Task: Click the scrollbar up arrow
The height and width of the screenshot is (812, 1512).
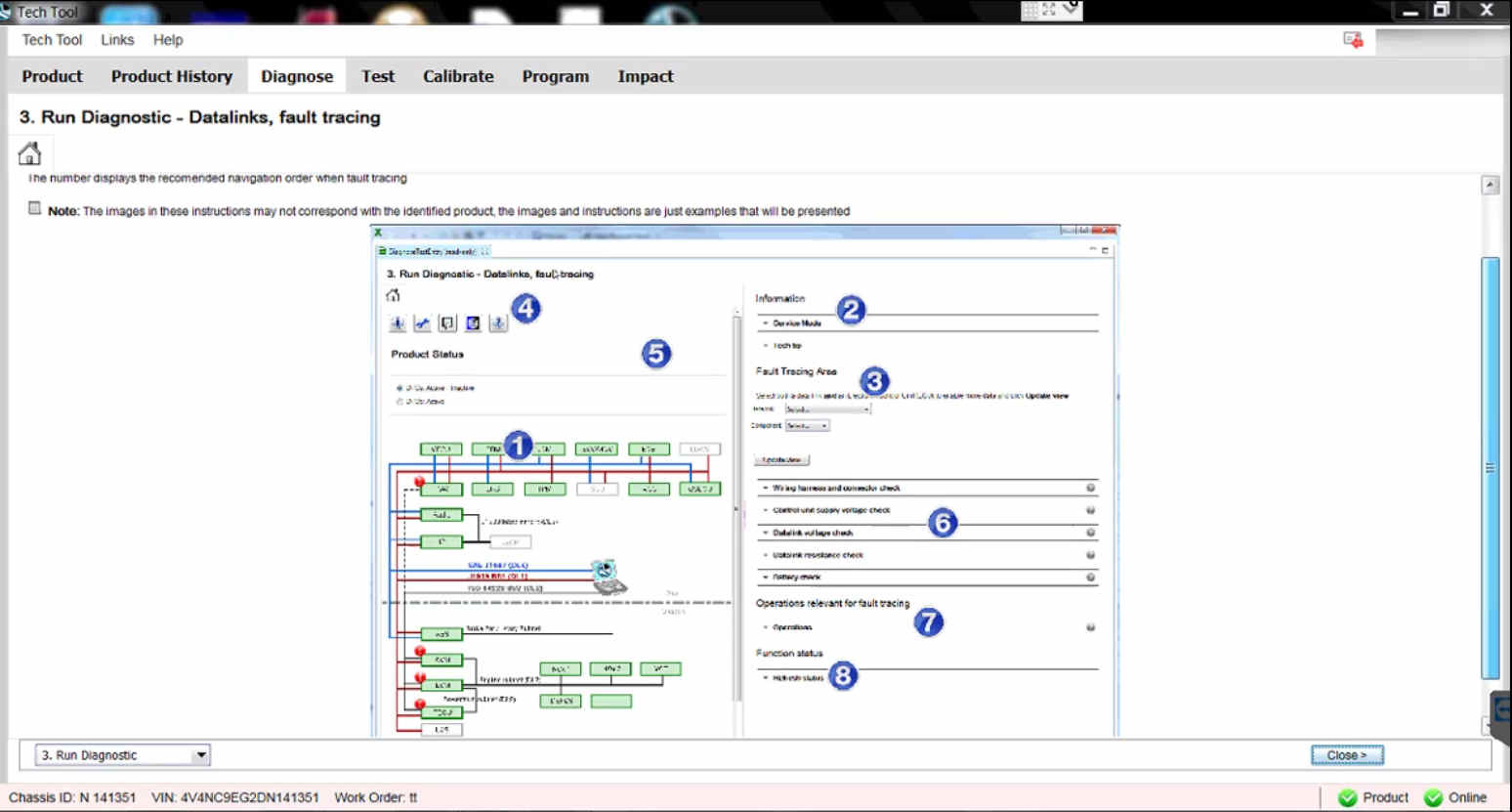Action: [x=1491, y=186]
